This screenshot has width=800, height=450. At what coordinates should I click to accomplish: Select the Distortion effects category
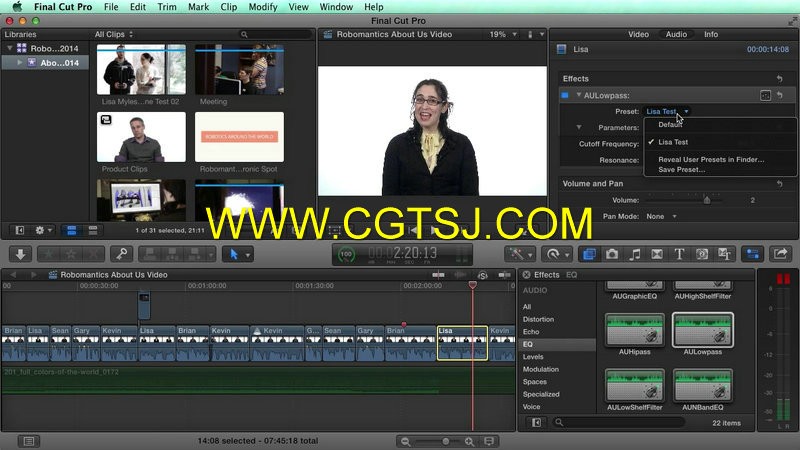[x=538, y=319]
